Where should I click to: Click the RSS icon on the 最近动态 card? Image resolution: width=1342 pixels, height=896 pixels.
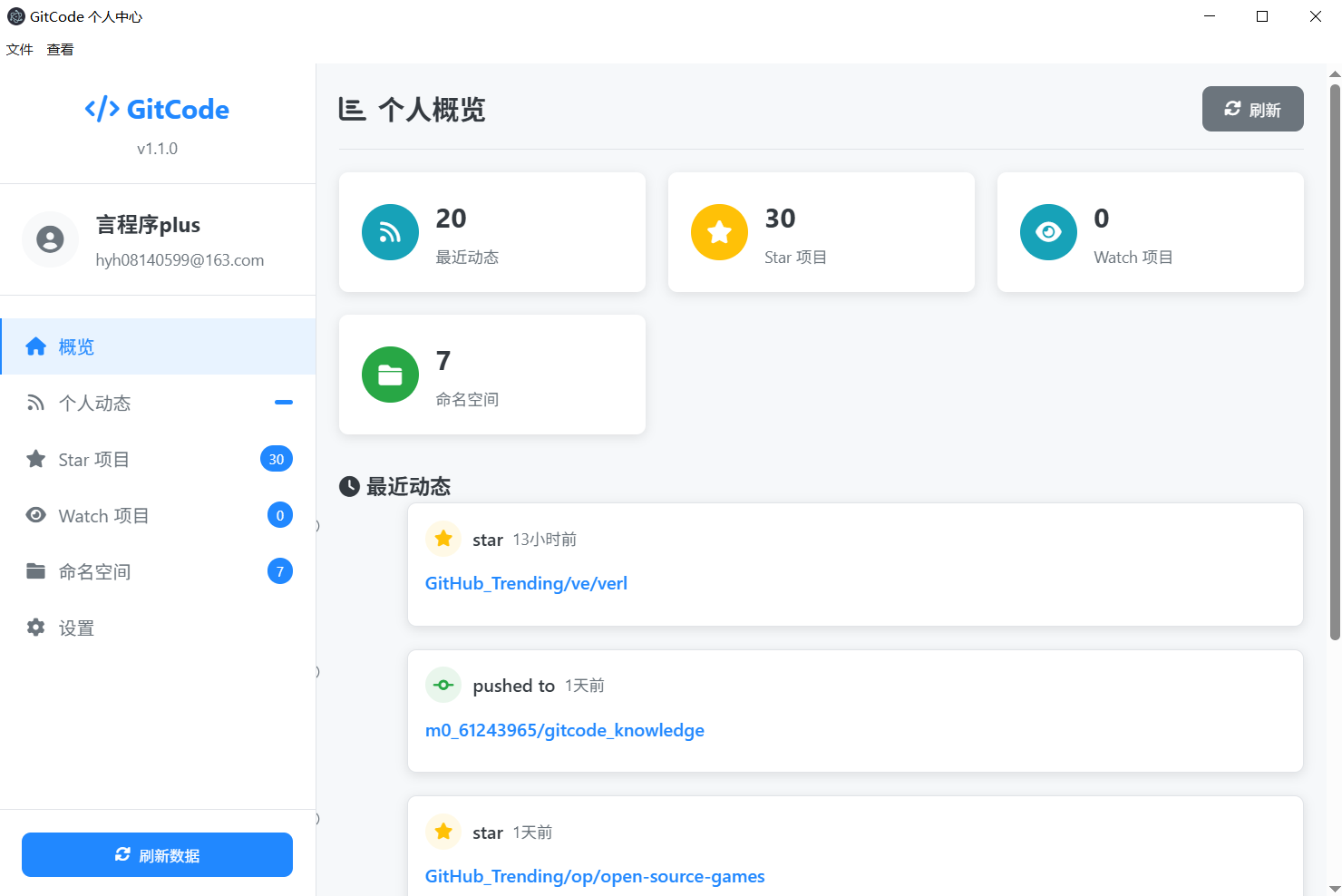click(x=390, y=232)
